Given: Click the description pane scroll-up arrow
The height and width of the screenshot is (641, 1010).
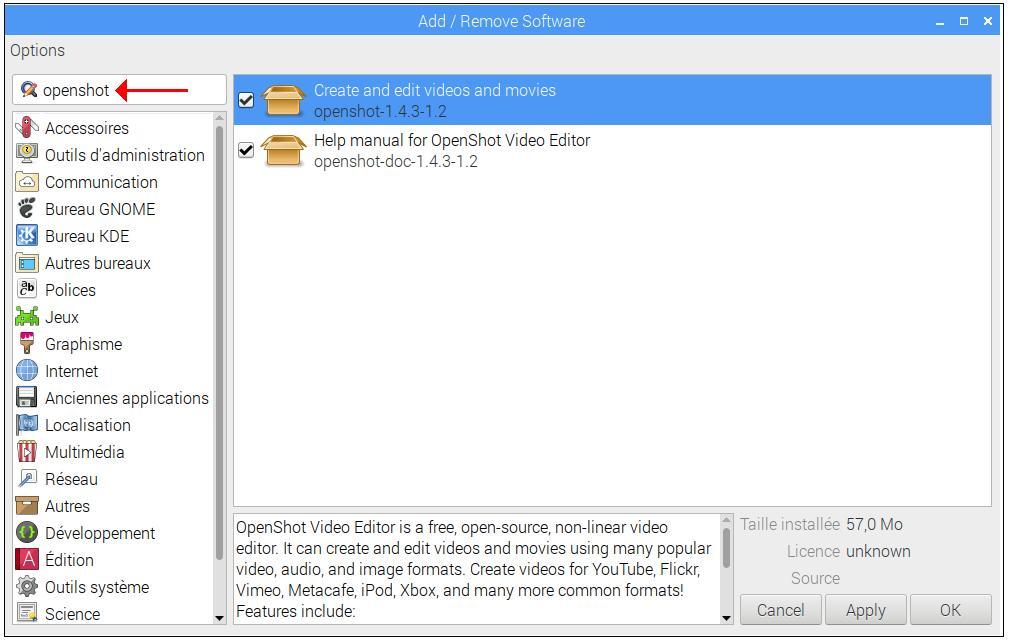Looking at the screenshot, I should [726, 519].
